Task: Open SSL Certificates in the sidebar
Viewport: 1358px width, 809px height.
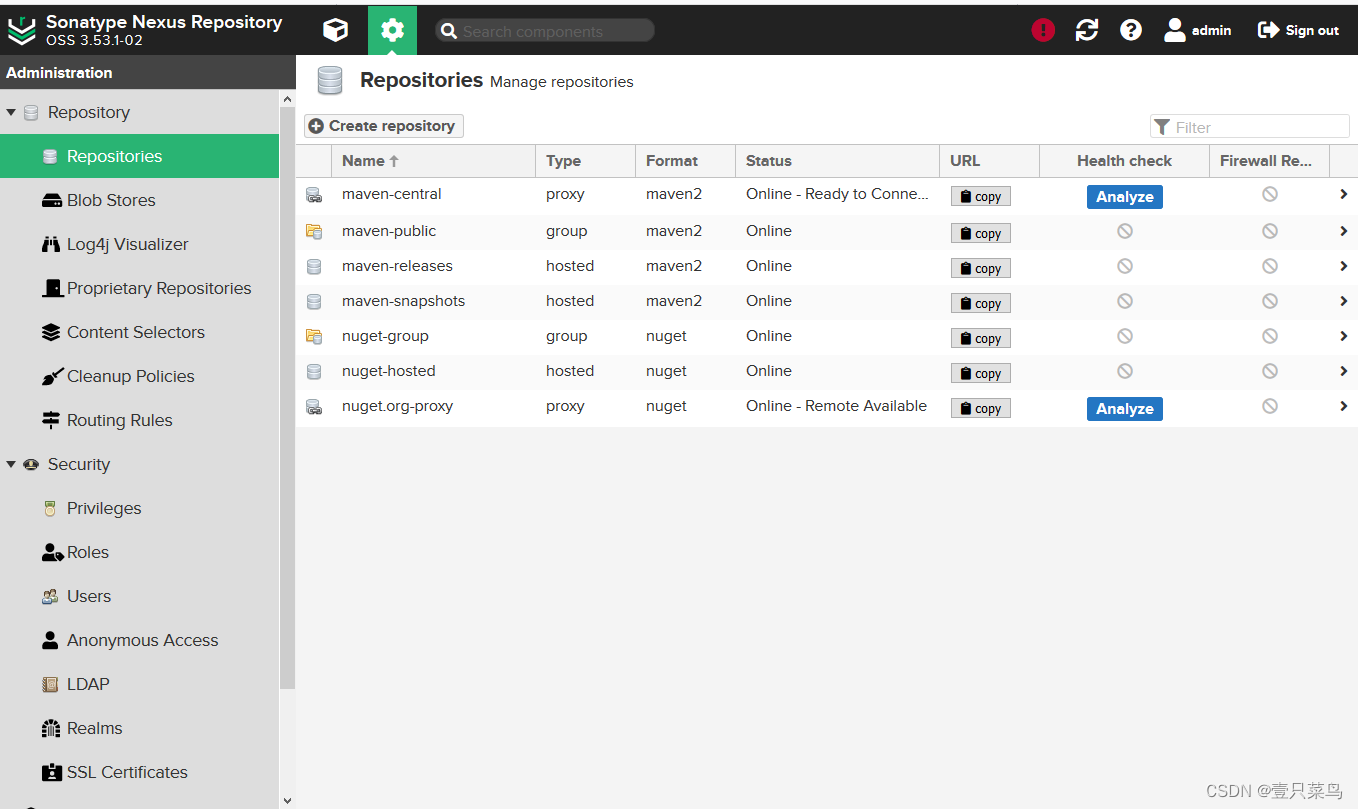Action: tap(139, 772)
